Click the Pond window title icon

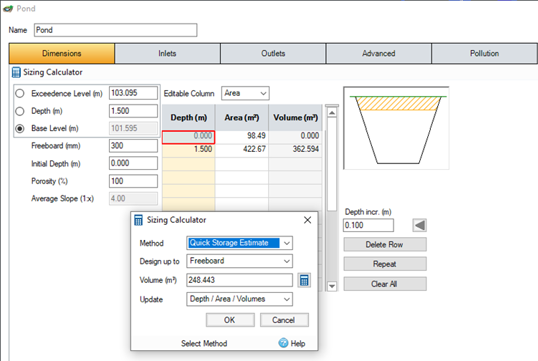click(x=8, y=9)
